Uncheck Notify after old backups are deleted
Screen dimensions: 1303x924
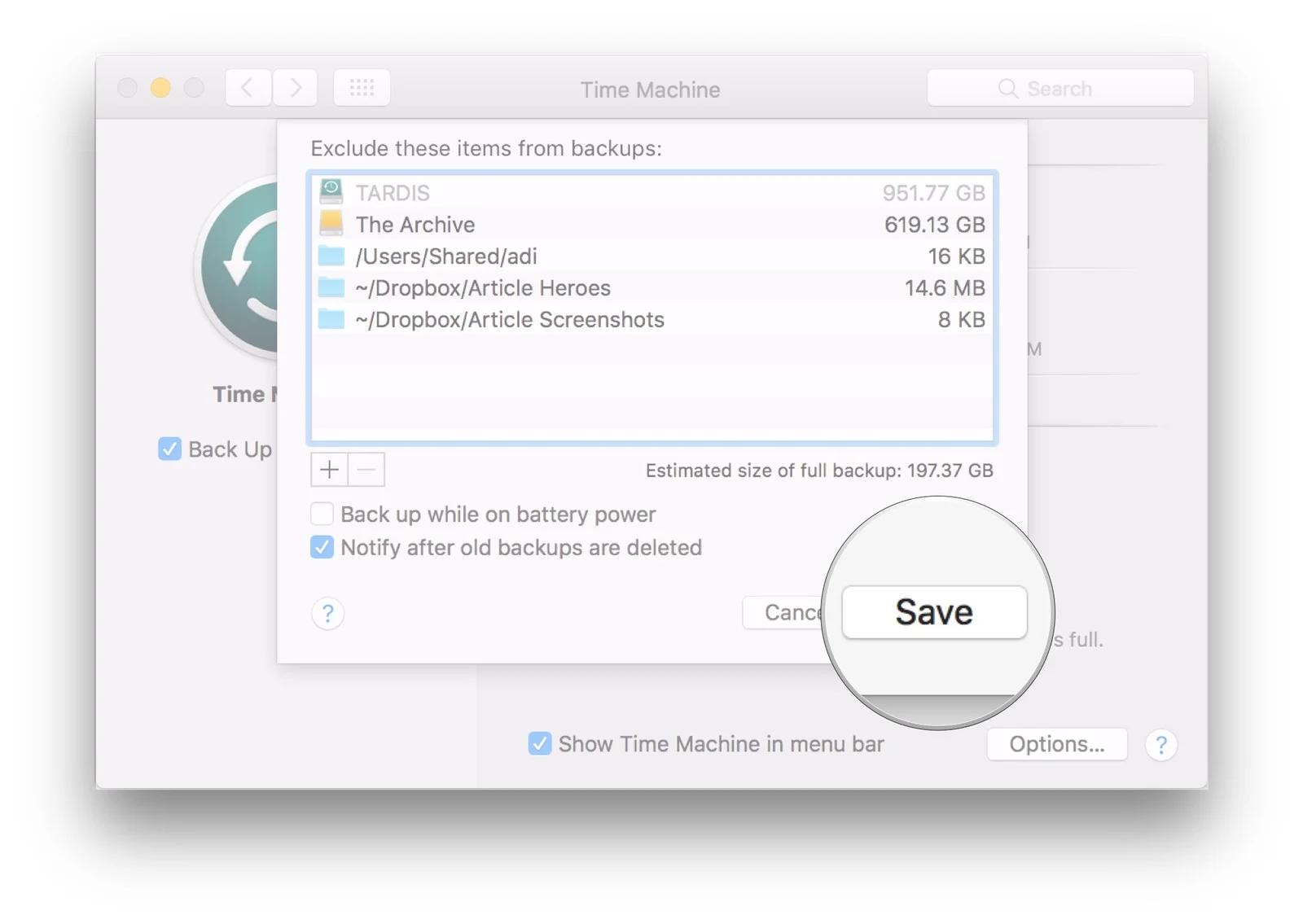[x=322, y=547]
